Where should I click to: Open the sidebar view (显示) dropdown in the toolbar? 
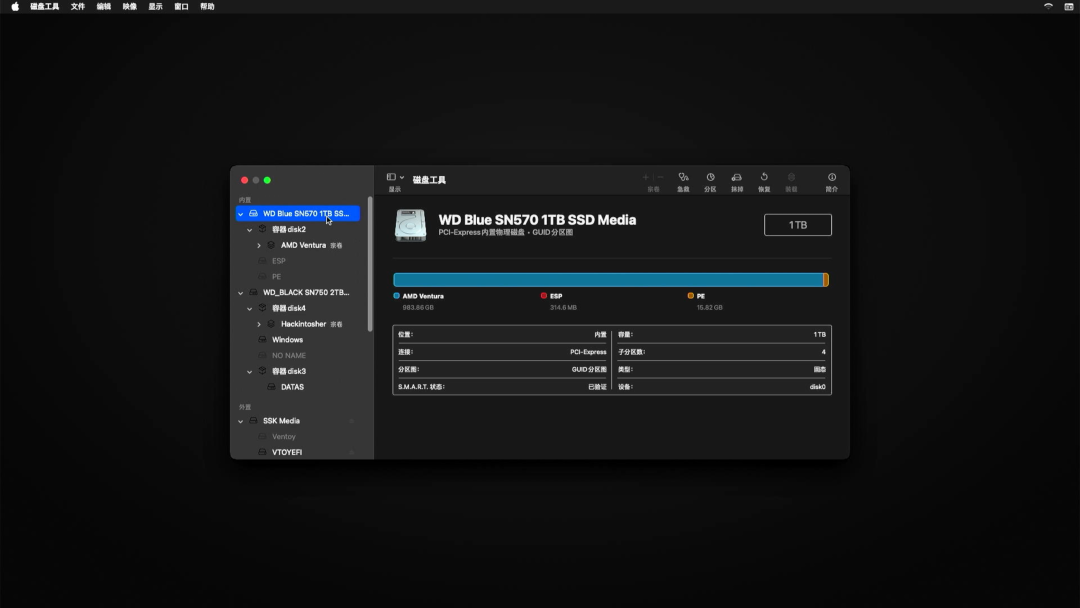tap(395, 178)
